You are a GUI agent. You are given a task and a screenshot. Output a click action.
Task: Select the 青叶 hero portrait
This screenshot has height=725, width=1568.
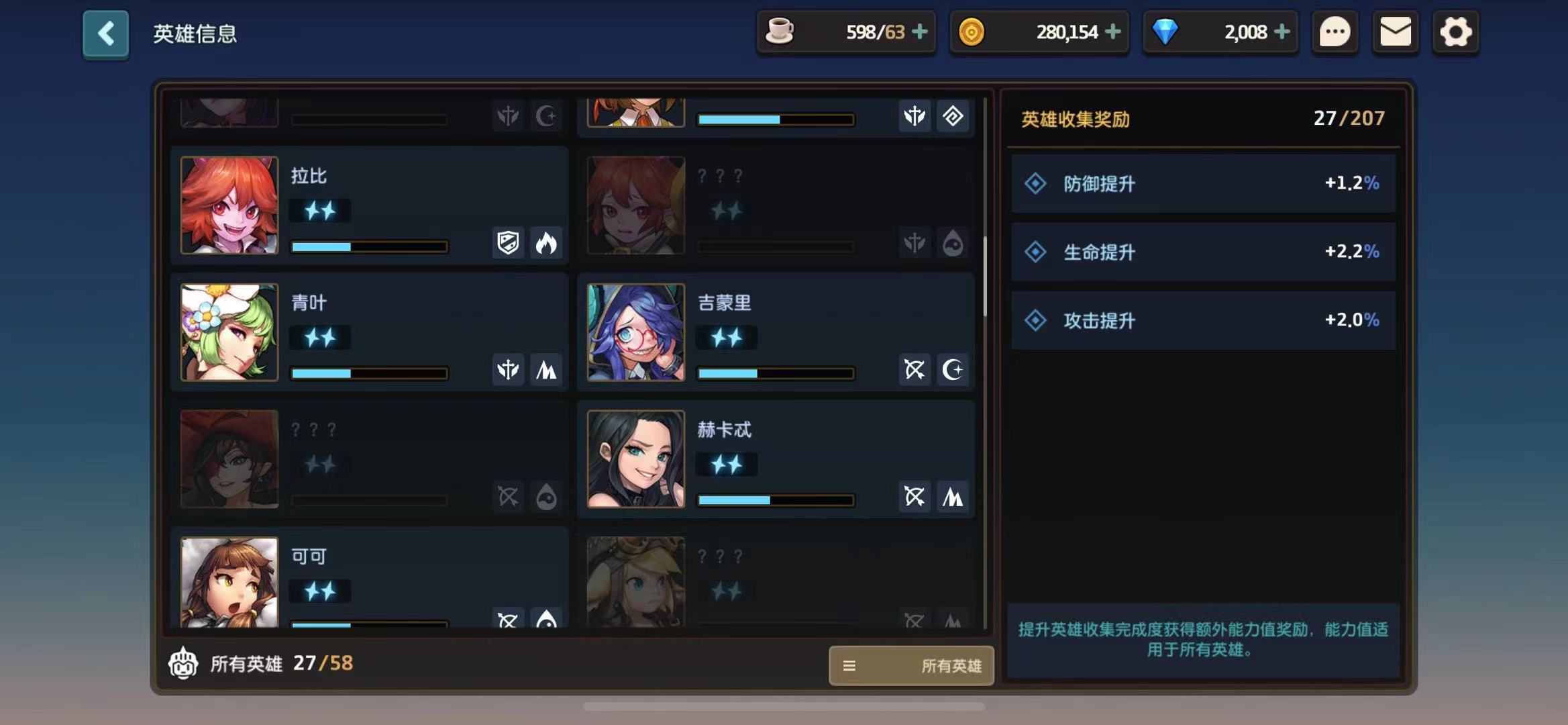229,332
